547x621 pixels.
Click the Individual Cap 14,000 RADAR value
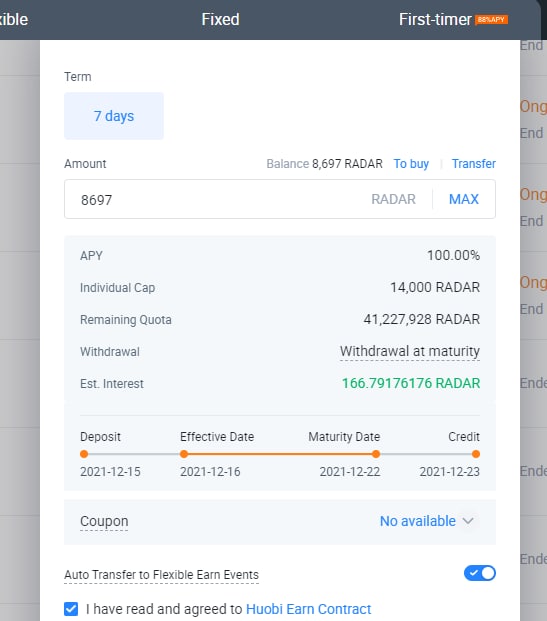(435, 287)
